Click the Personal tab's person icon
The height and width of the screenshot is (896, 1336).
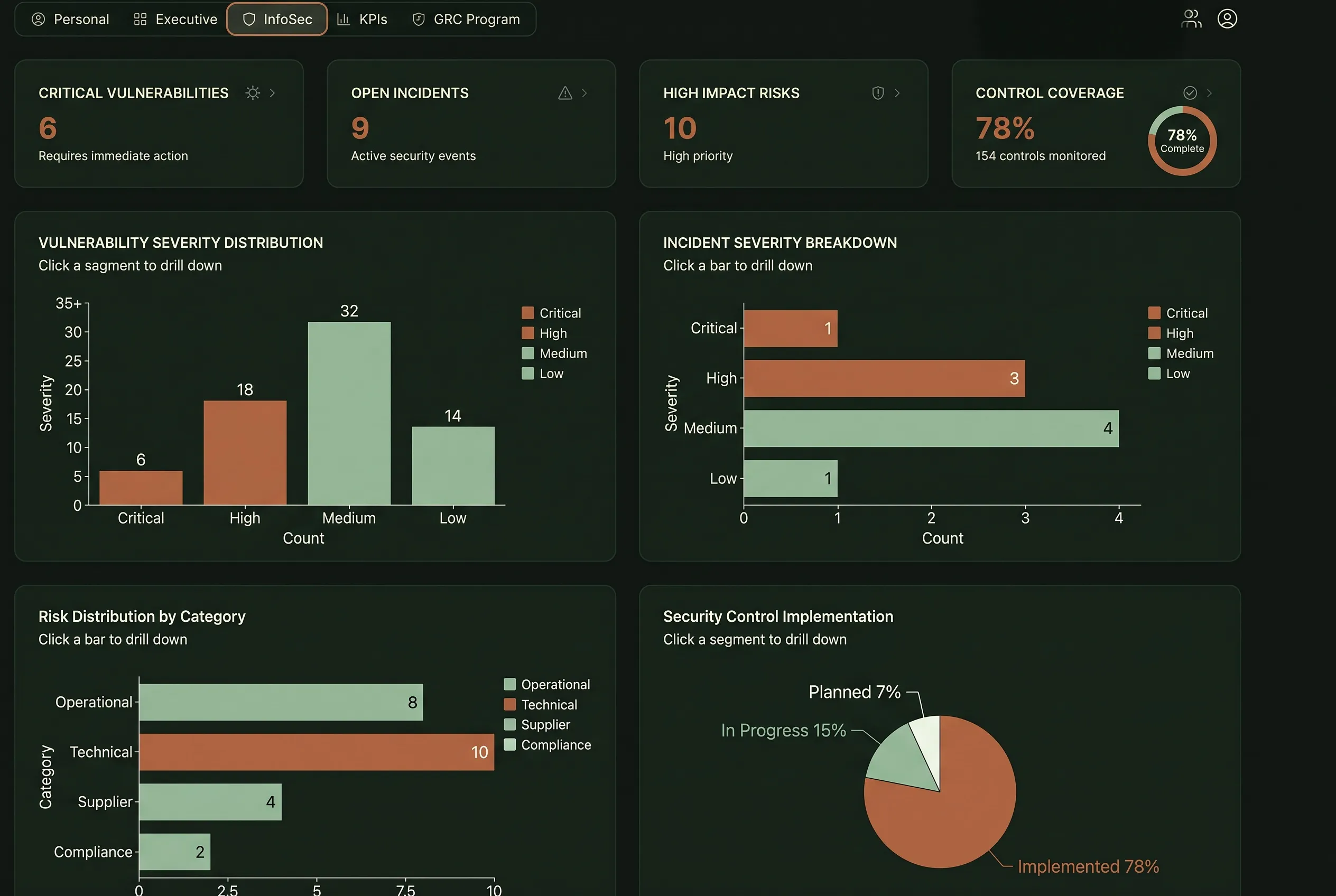point(38,20)
